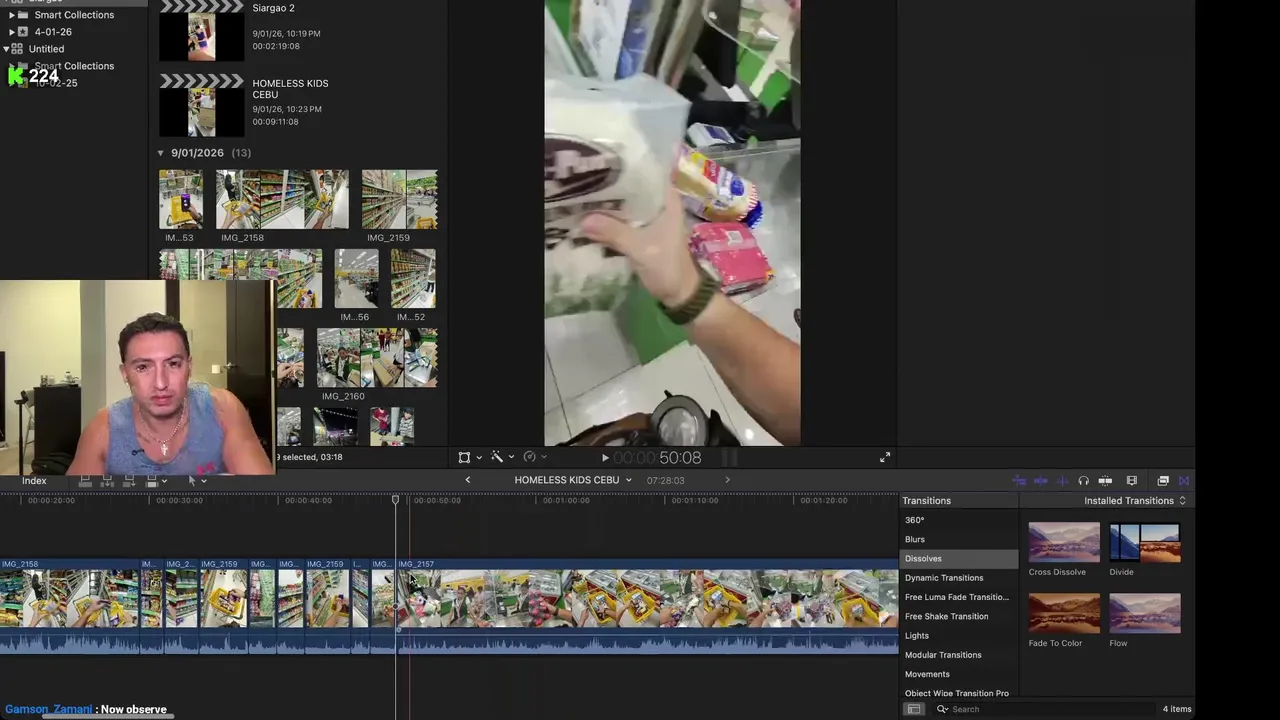The height and width of the screenshot is (720, 1280).
Task: Collapse the Untitled library
Action: [6, 49]
